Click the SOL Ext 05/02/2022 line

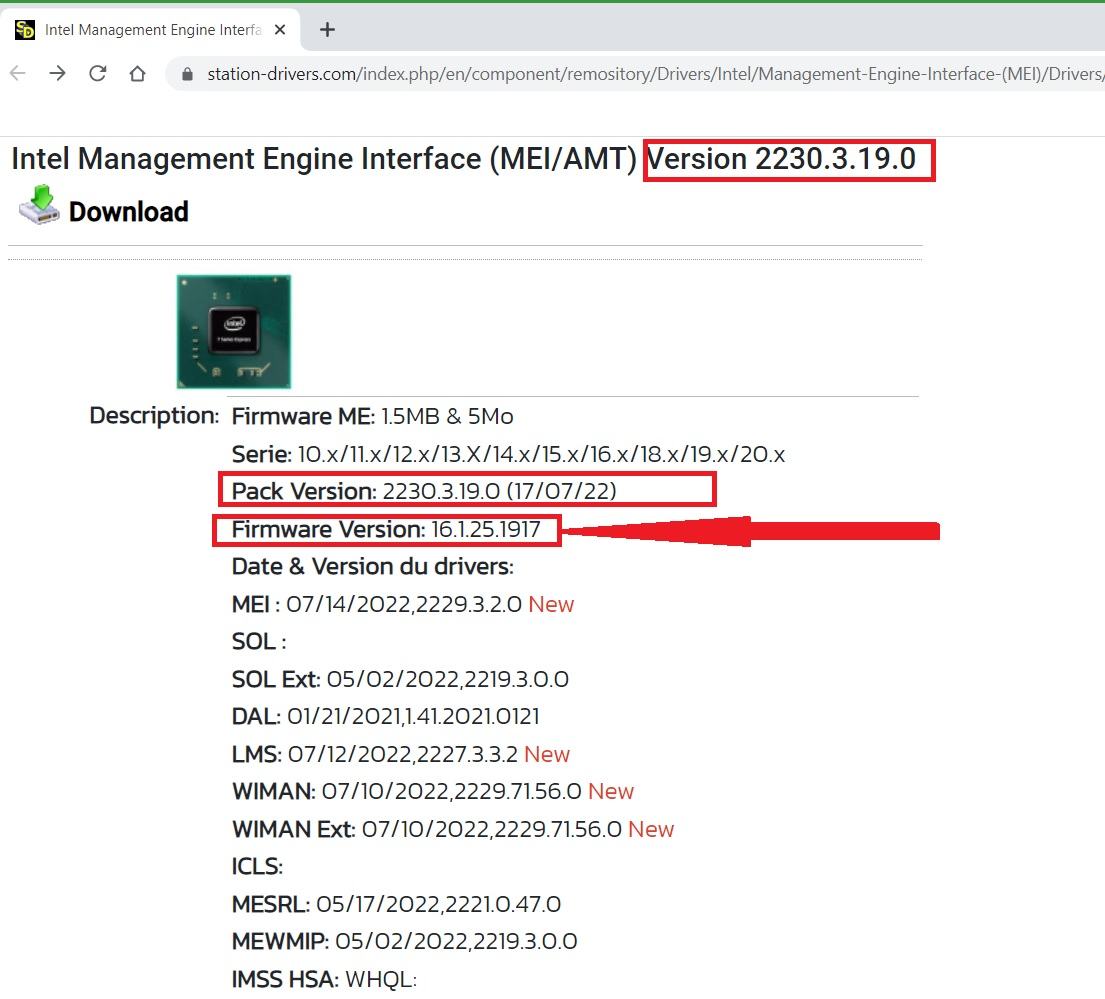click(x=400, y=679)
